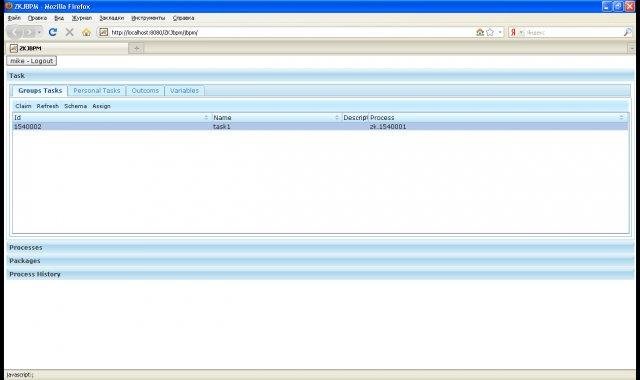Click the search magnifier icon
Screen dimensions: 640x380
[x=627, y=32]
